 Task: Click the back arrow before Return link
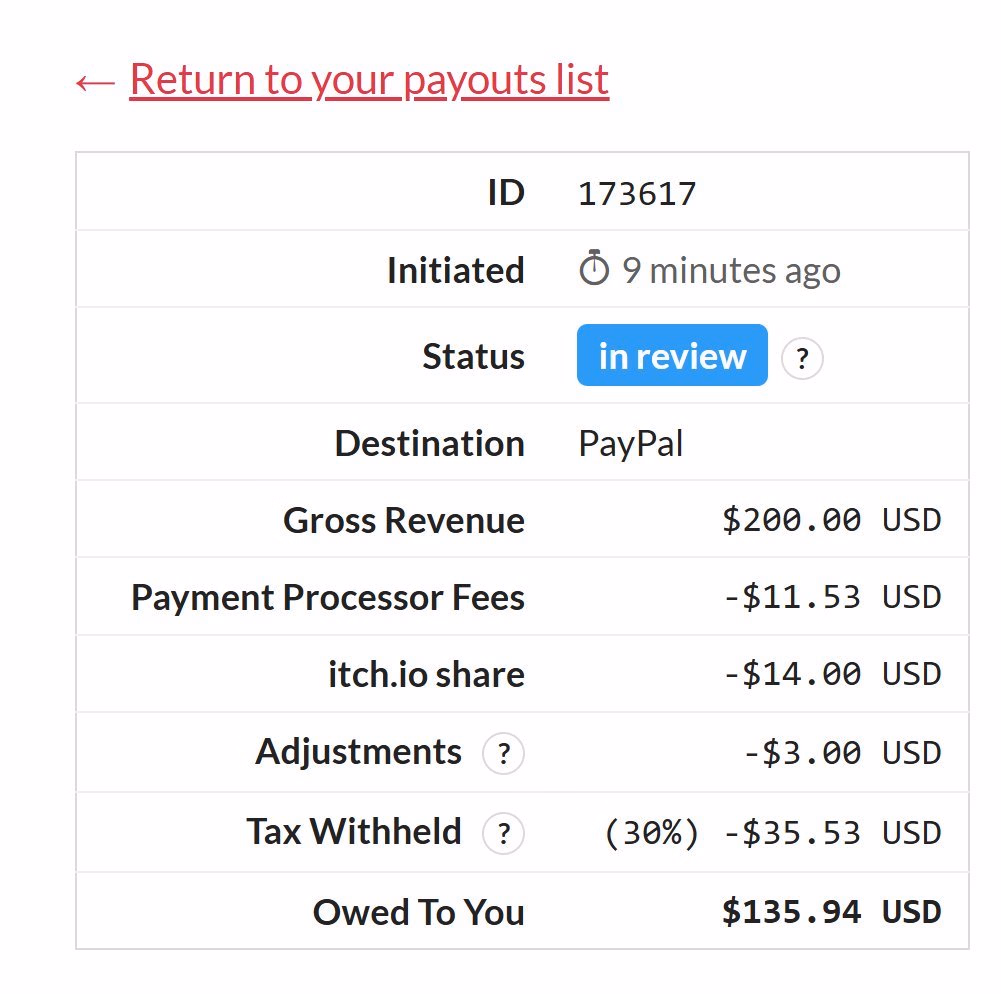[95, 82]
